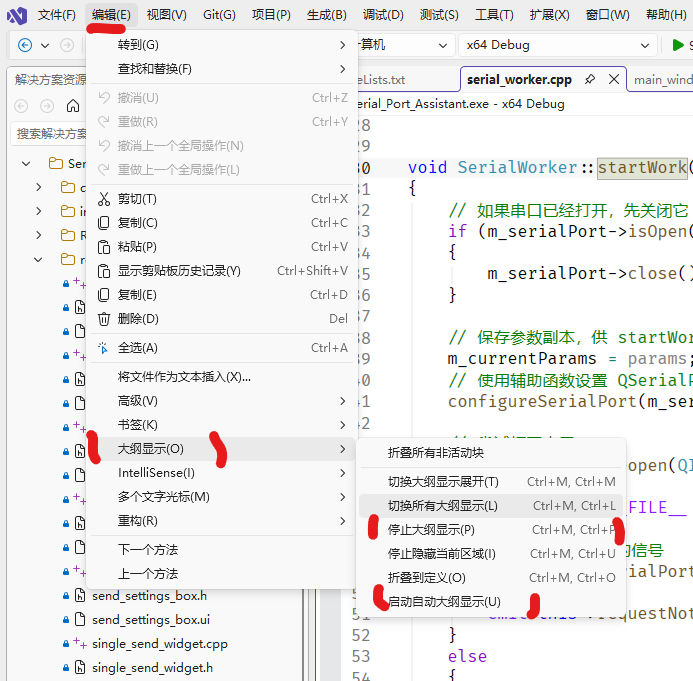Switch to the eLists.txt editor tab
The width and height of the screenshot is (693, 681).
[x=407, y=80]
